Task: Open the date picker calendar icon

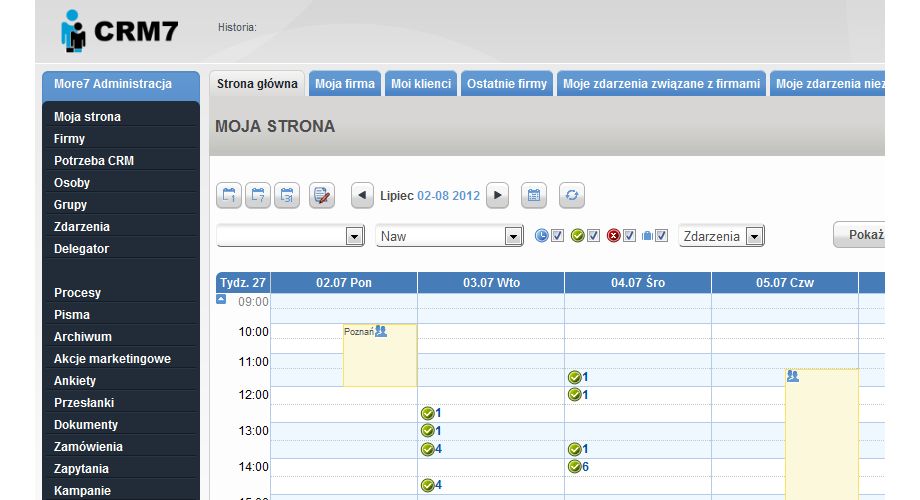Action: (533, 195)
